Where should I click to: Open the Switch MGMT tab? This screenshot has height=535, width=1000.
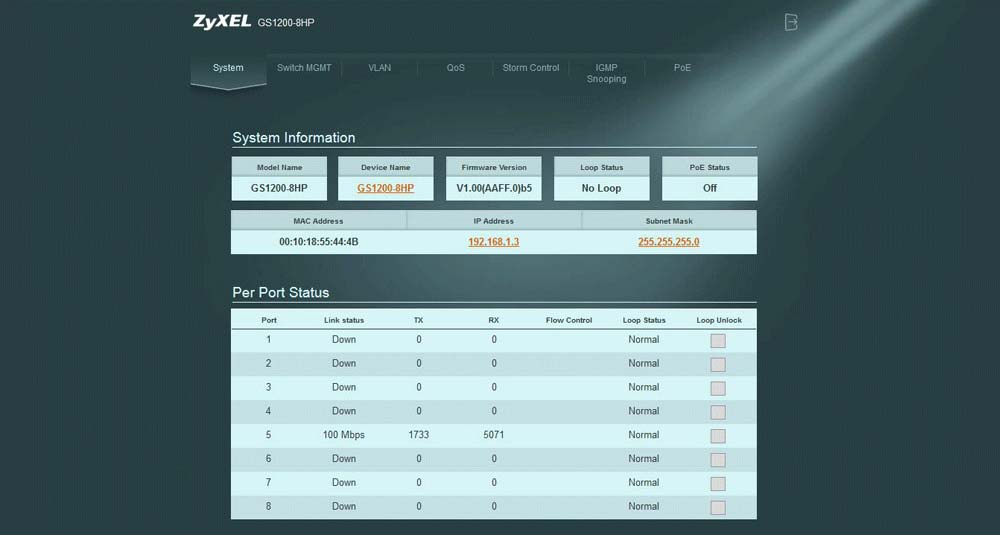tap(304, 68)
